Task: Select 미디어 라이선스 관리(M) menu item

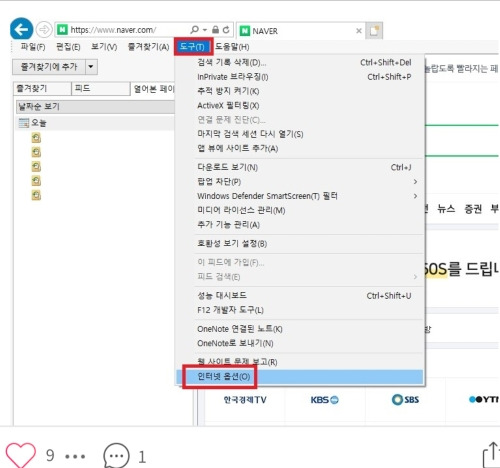Action: coord(300,210)
